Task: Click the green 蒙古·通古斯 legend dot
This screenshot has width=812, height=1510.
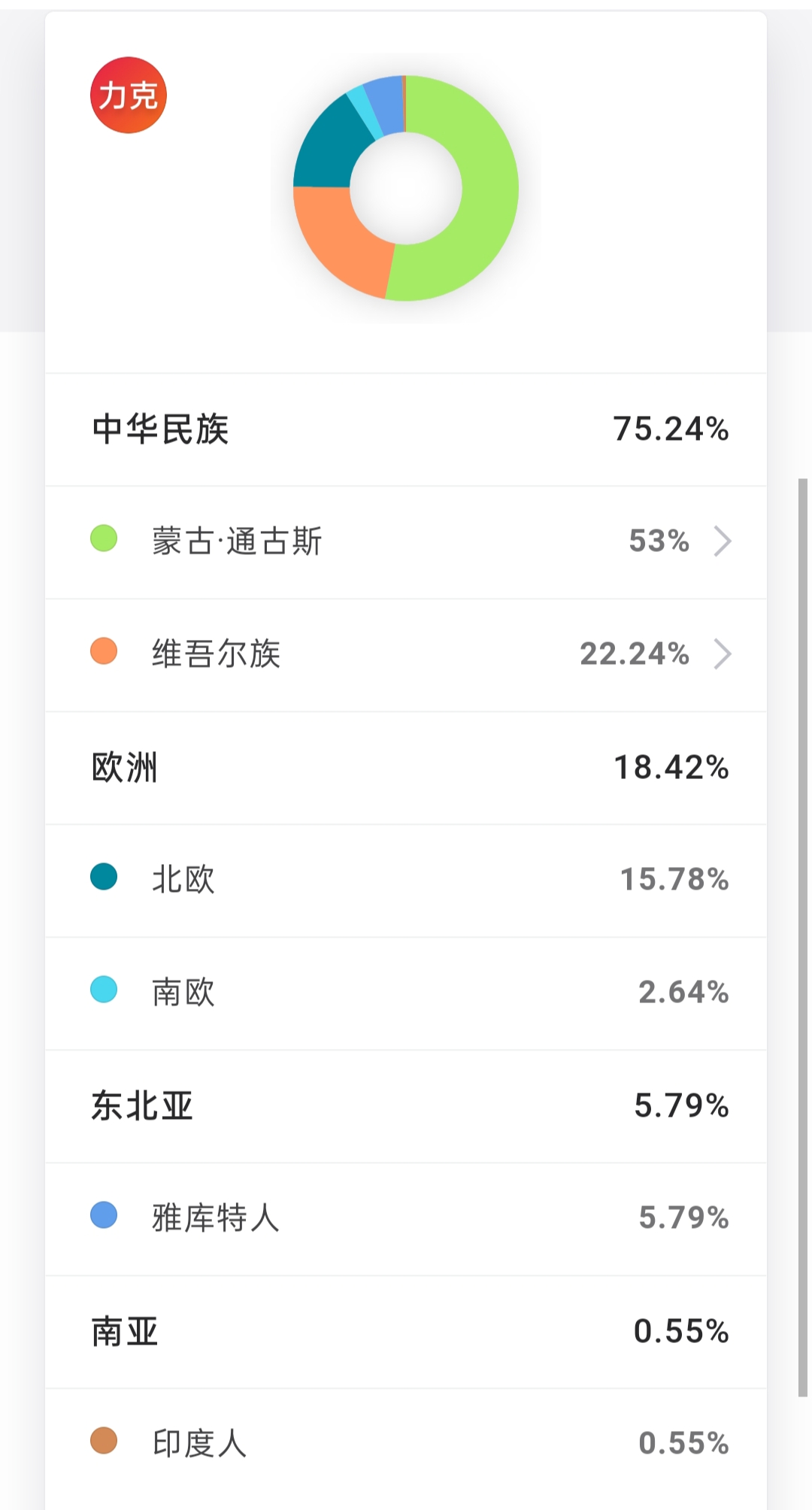Action: 104,538
